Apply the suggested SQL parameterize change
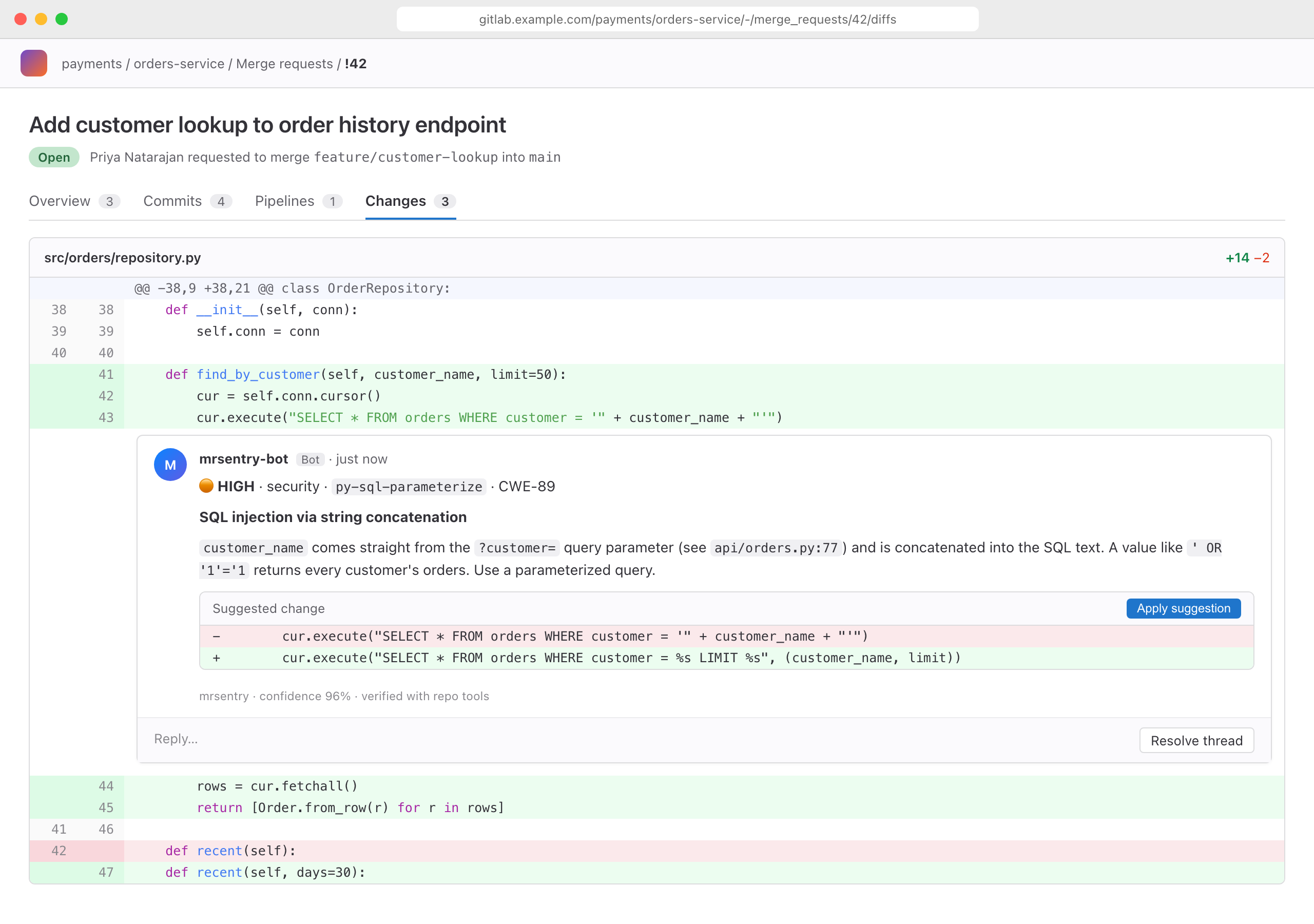 coord(1183,608)
